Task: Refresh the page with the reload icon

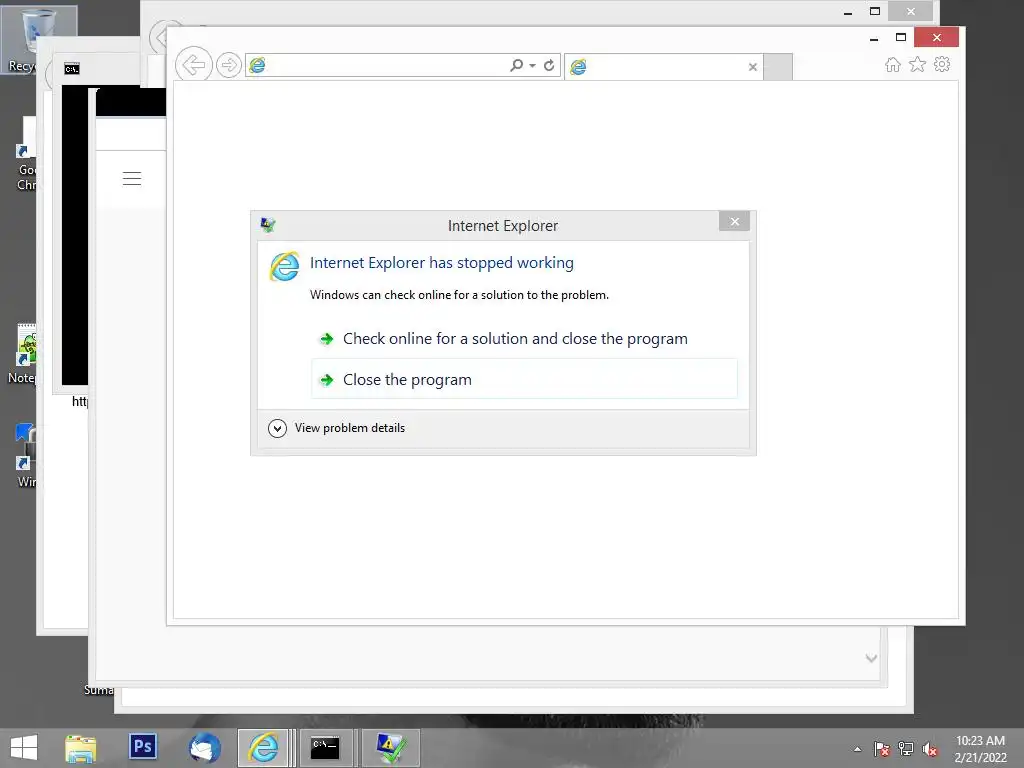Action: (549, 65)
